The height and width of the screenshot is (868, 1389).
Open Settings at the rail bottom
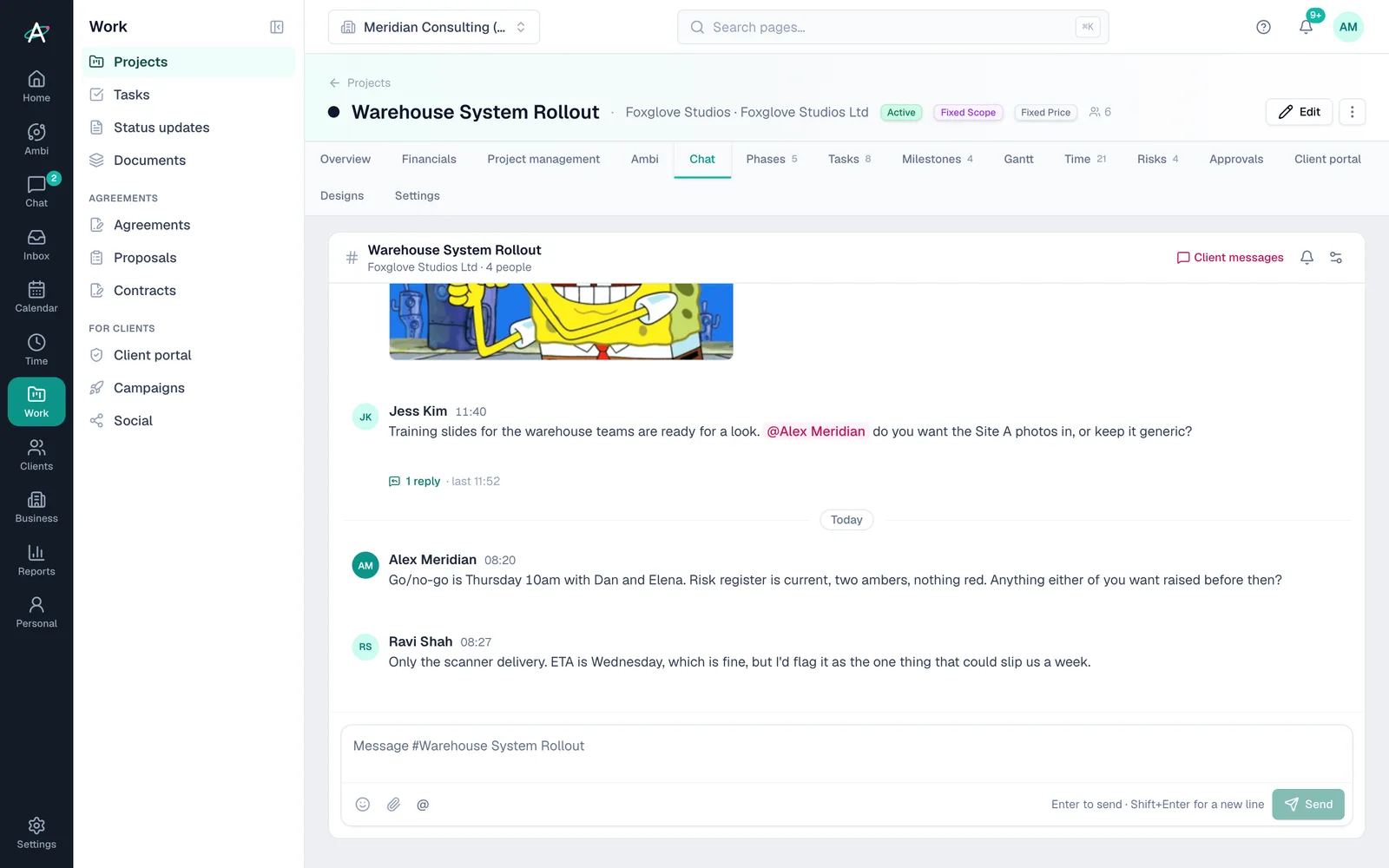point(36,832)
